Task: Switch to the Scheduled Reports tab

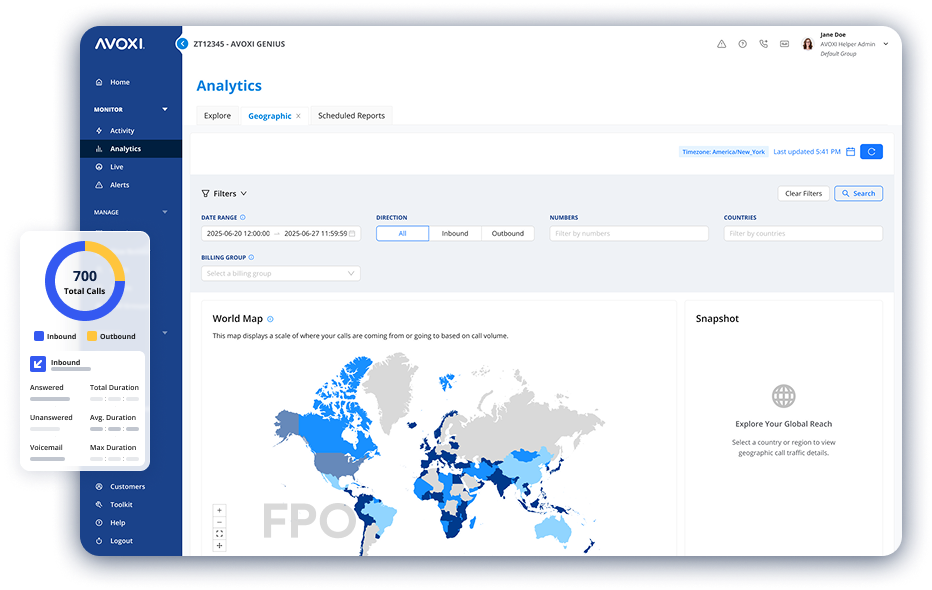Action: (351, 116)
